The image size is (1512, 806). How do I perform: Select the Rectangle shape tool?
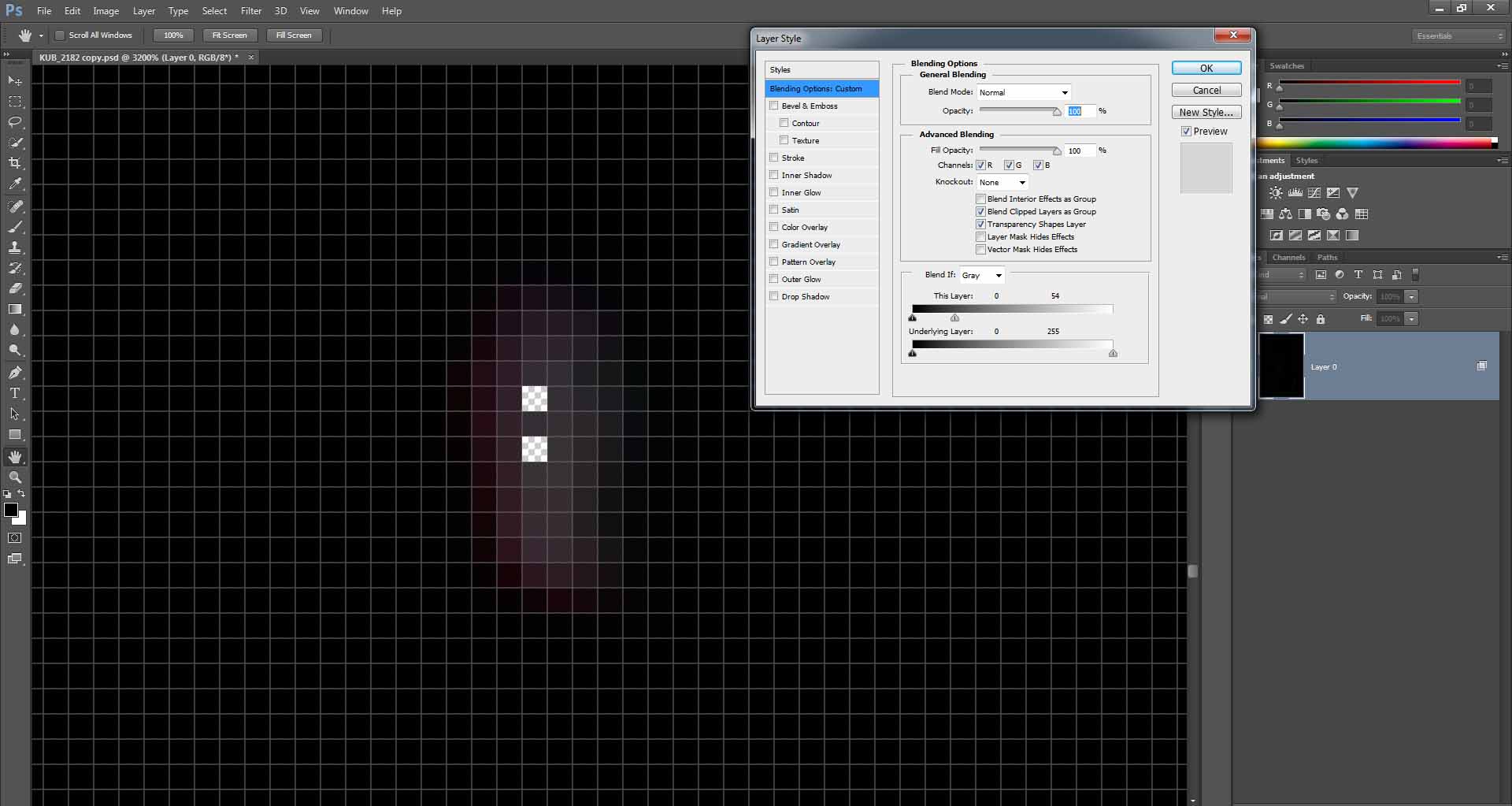15,434
